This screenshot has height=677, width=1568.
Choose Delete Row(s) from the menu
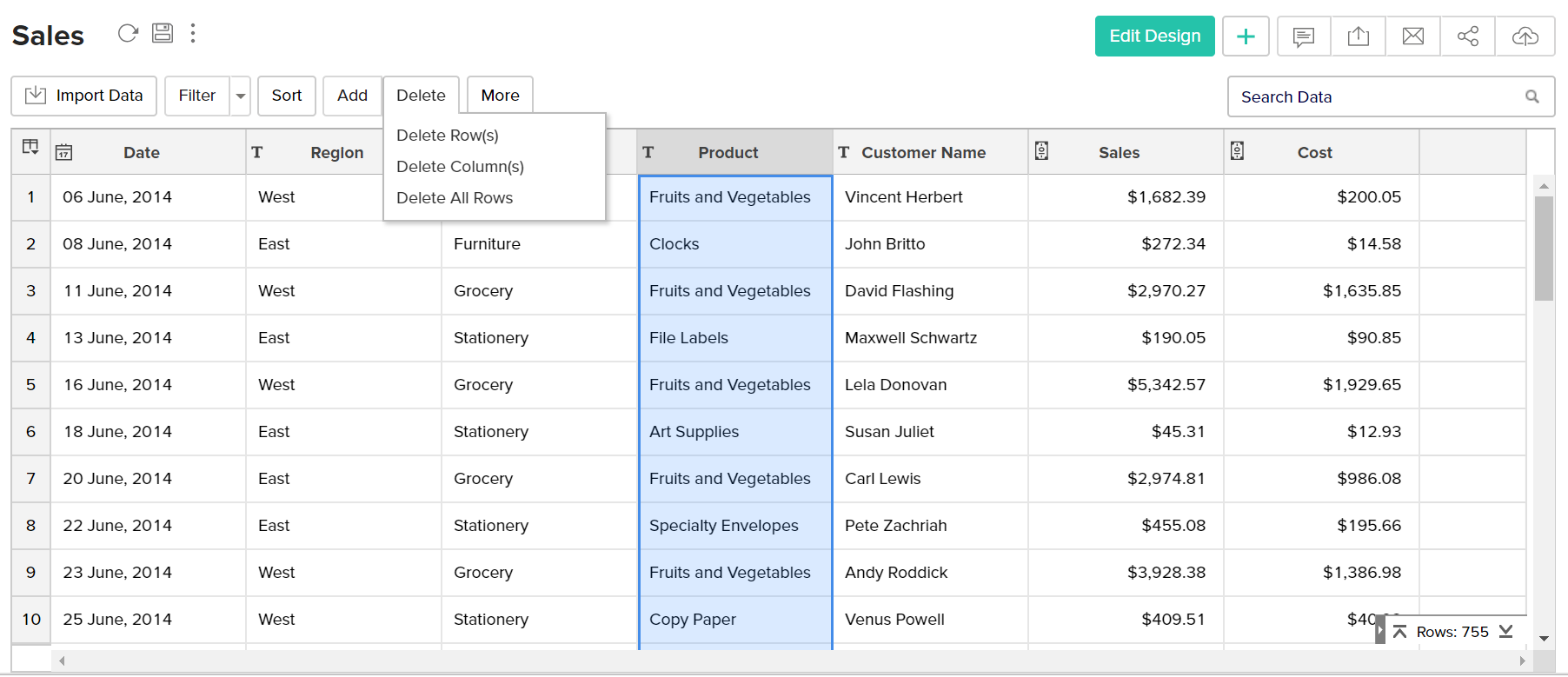447,136
